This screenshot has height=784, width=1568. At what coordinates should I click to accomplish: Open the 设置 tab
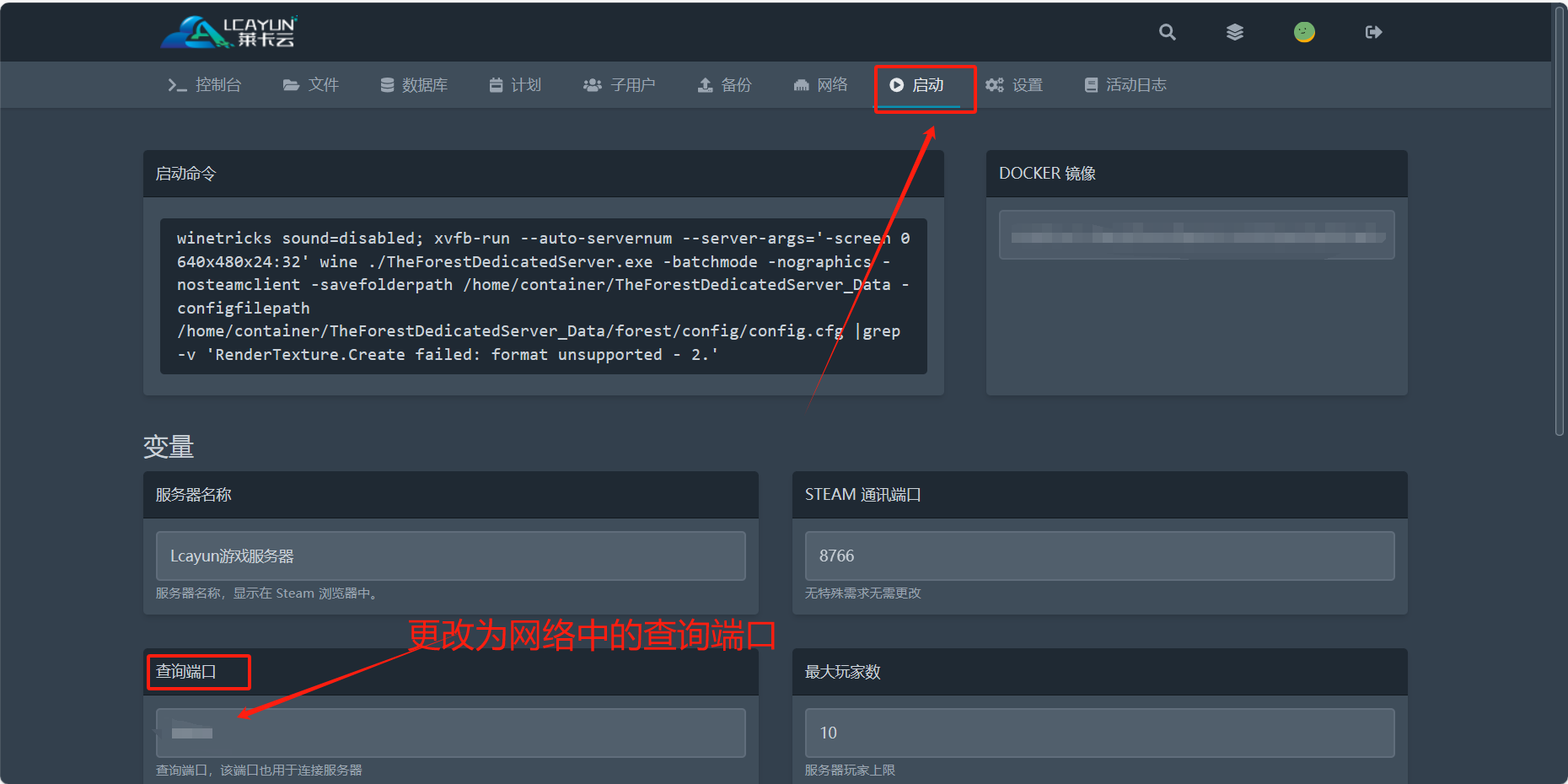coord(1014,85)
